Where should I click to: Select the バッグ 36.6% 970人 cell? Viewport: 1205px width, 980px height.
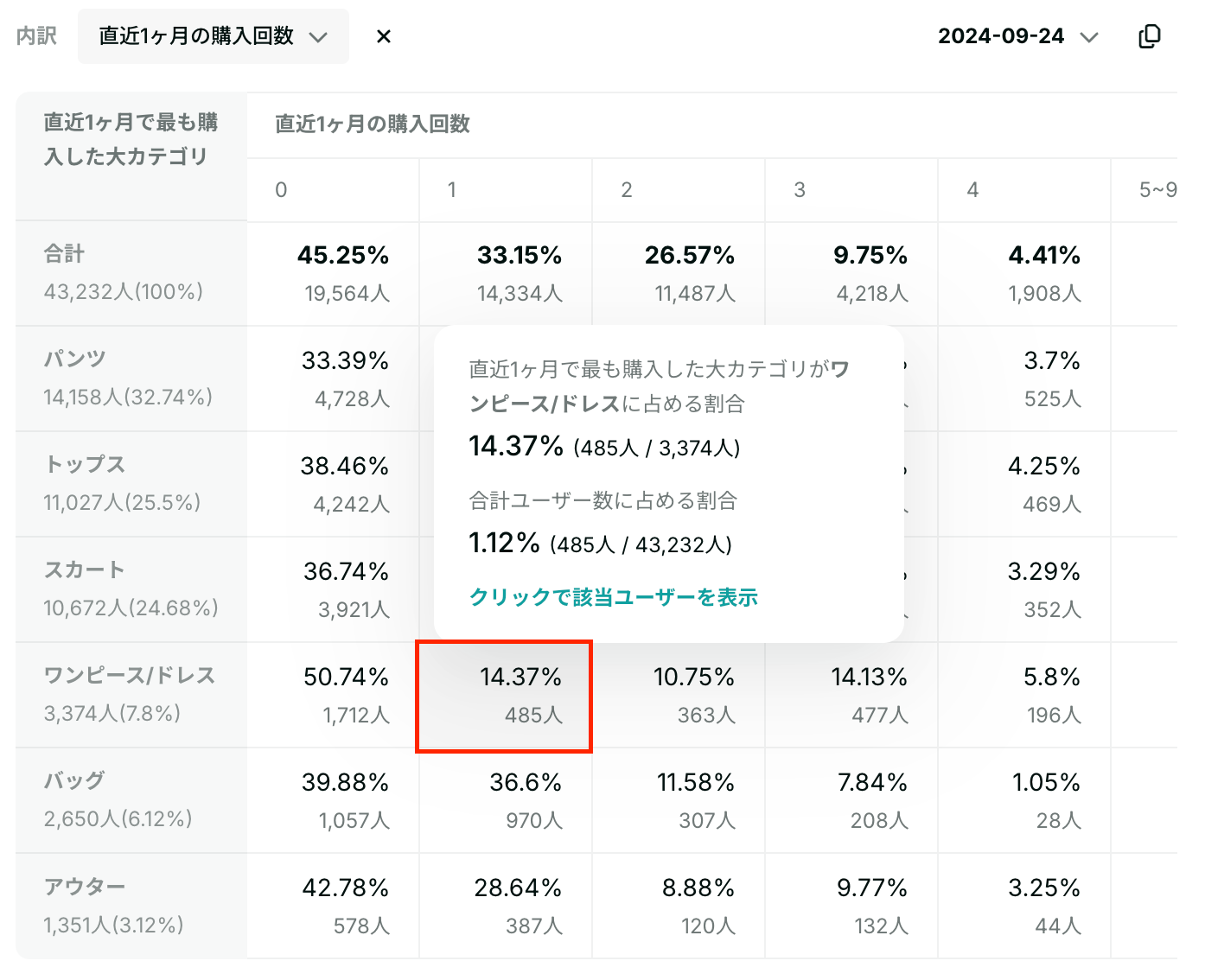coord(506,800)
